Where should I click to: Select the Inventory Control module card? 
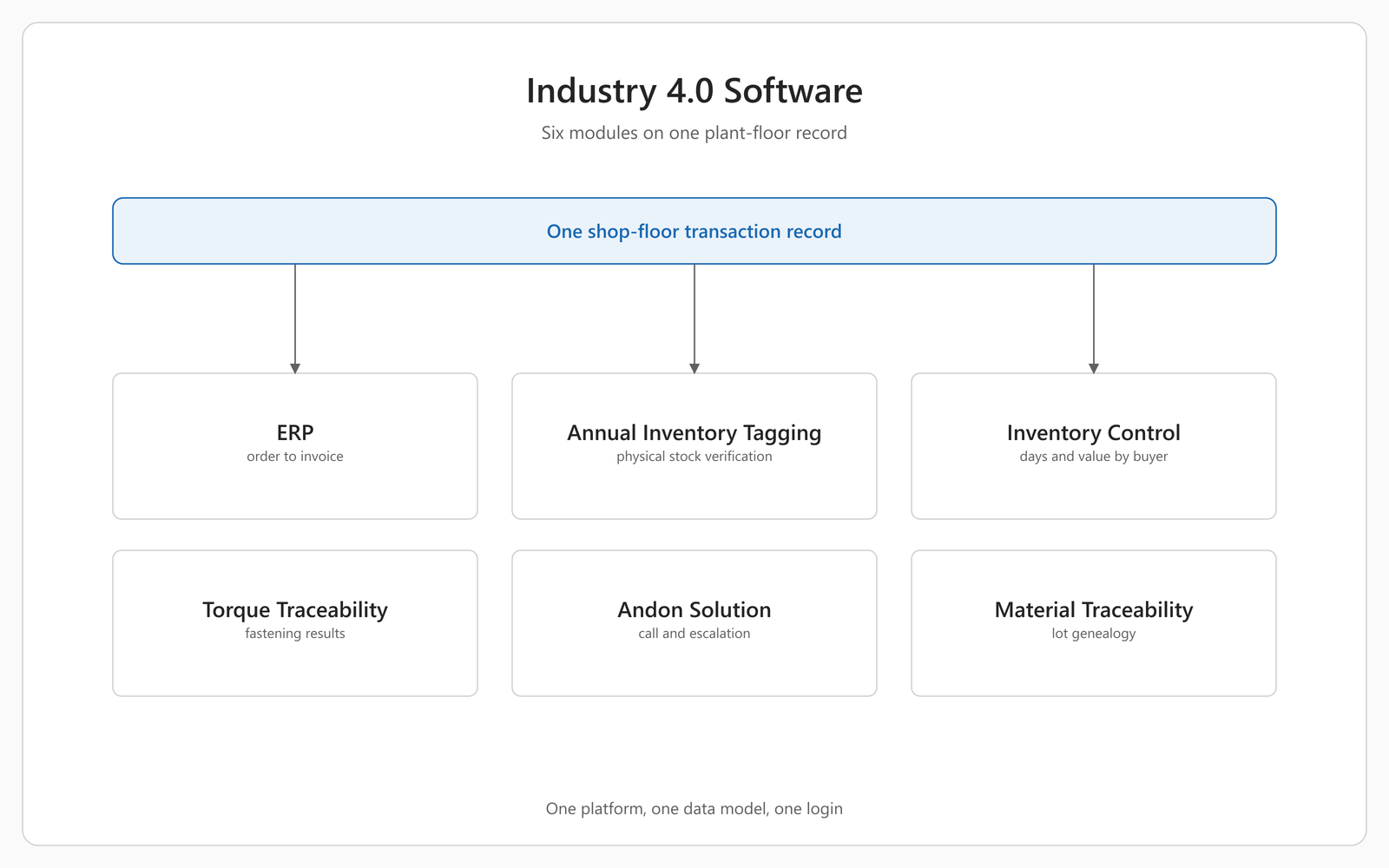tap(1094, 446)
